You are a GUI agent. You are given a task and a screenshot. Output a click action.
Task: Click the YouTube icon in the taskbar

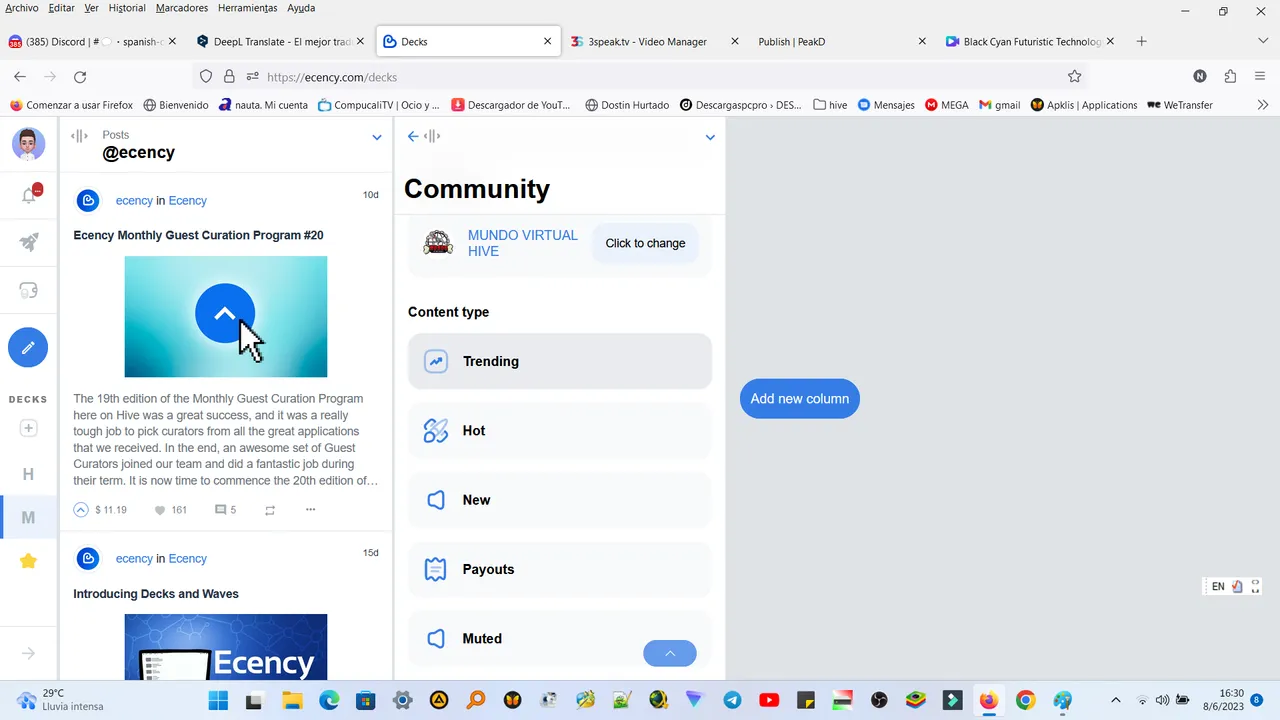coord(769,700)
